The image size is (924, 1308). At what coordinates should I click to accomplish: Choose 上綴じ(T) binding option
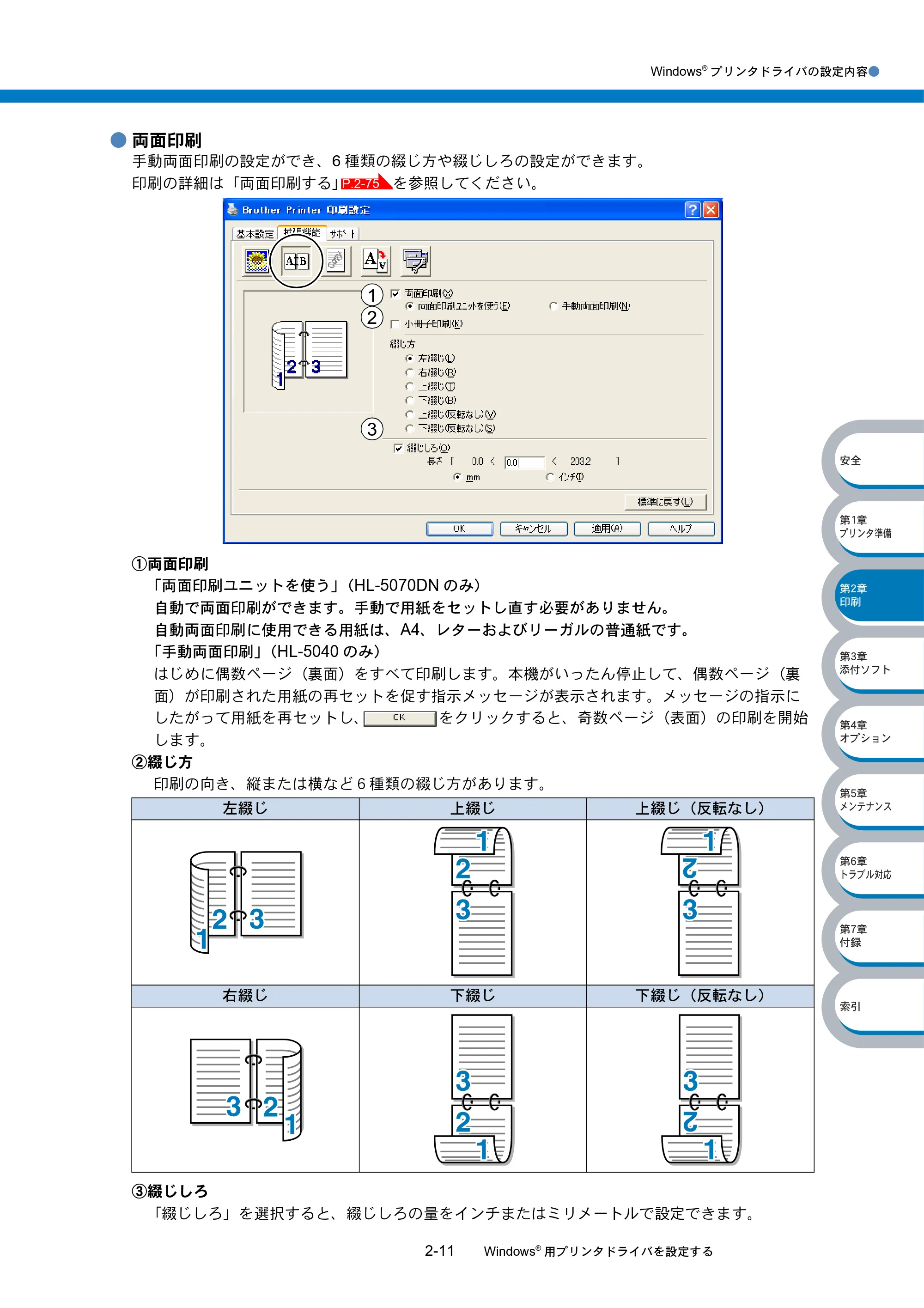click(409, 386)
